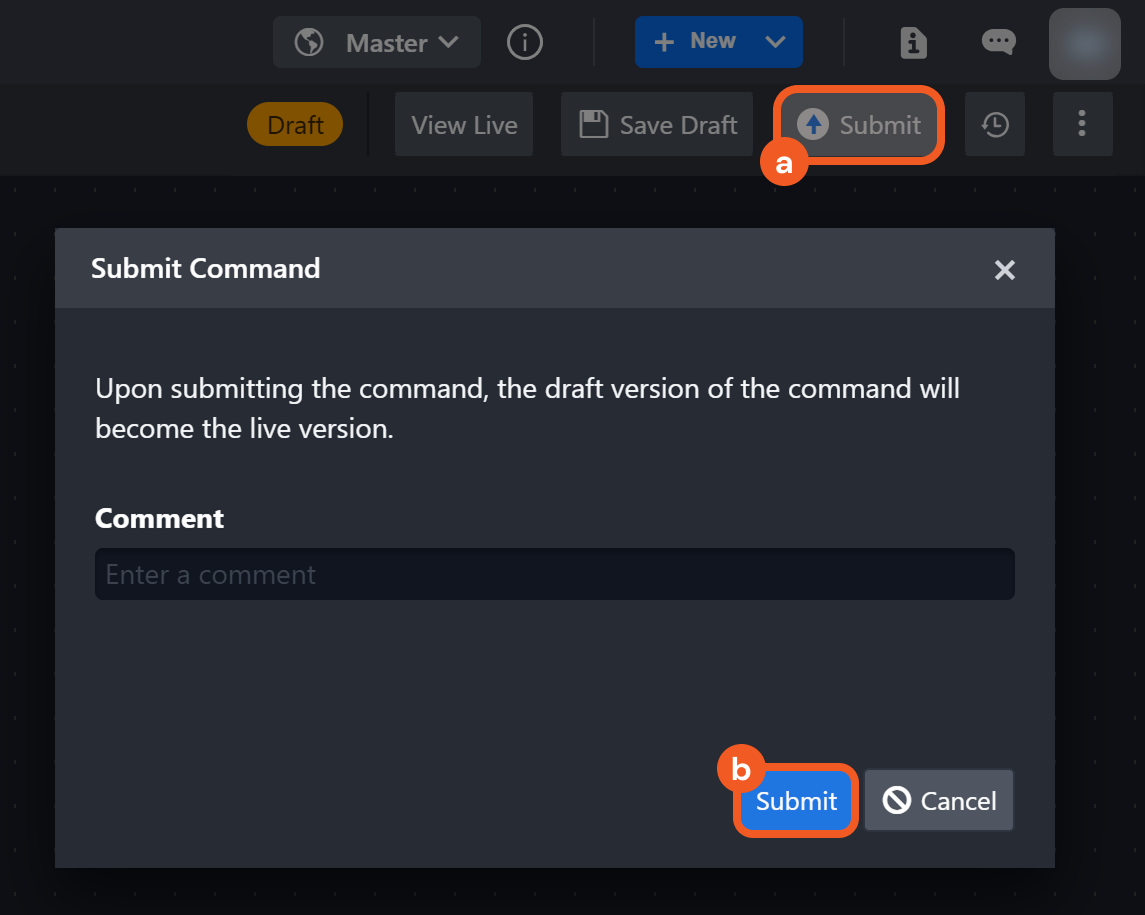Viewport: 1145px width, 915px height.
Task: Open the document info panel icon
Action: [x=913, y=42]
